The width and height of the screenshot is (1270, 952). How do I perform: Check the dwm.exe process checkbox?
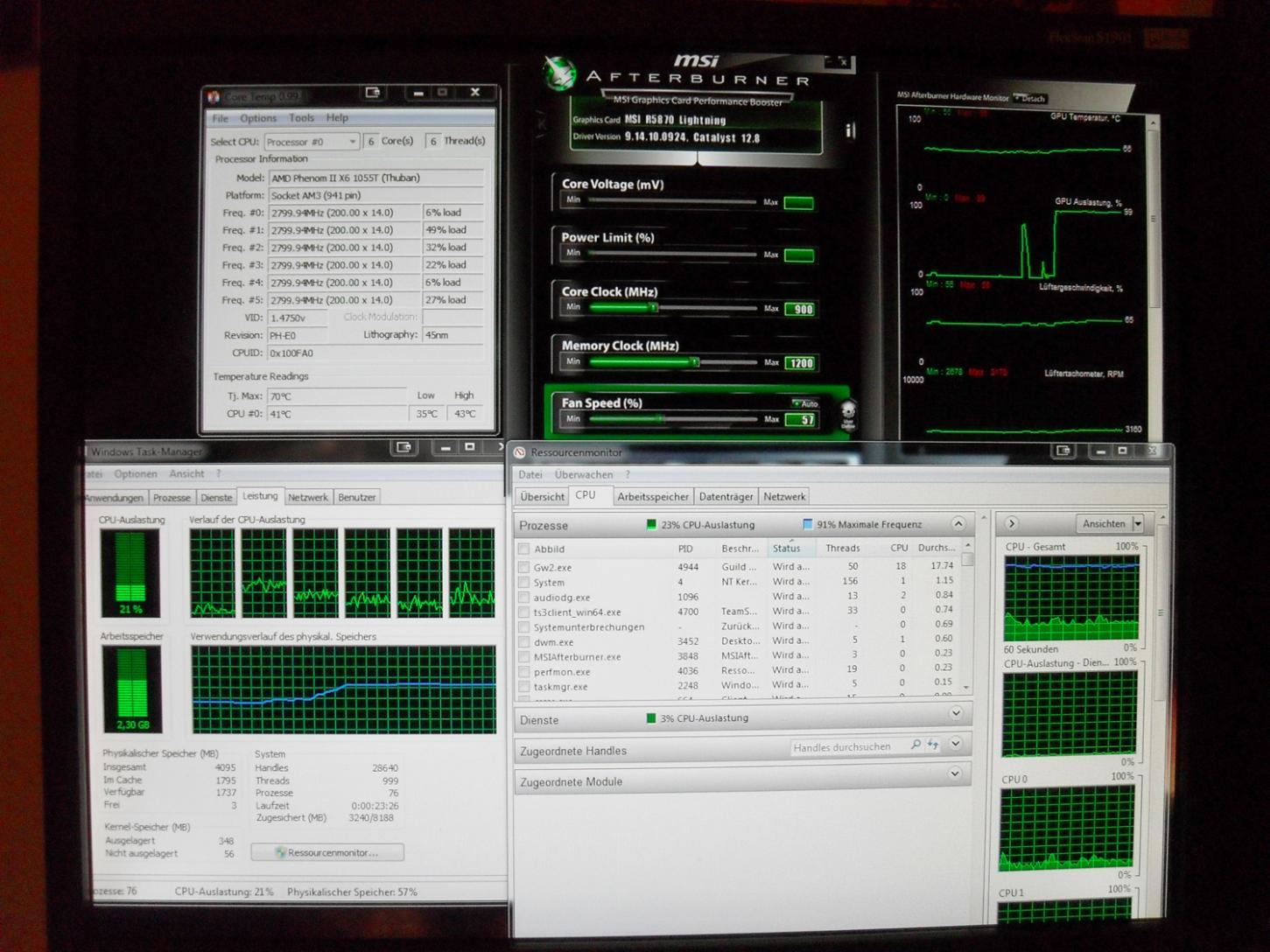coord(524,641)
